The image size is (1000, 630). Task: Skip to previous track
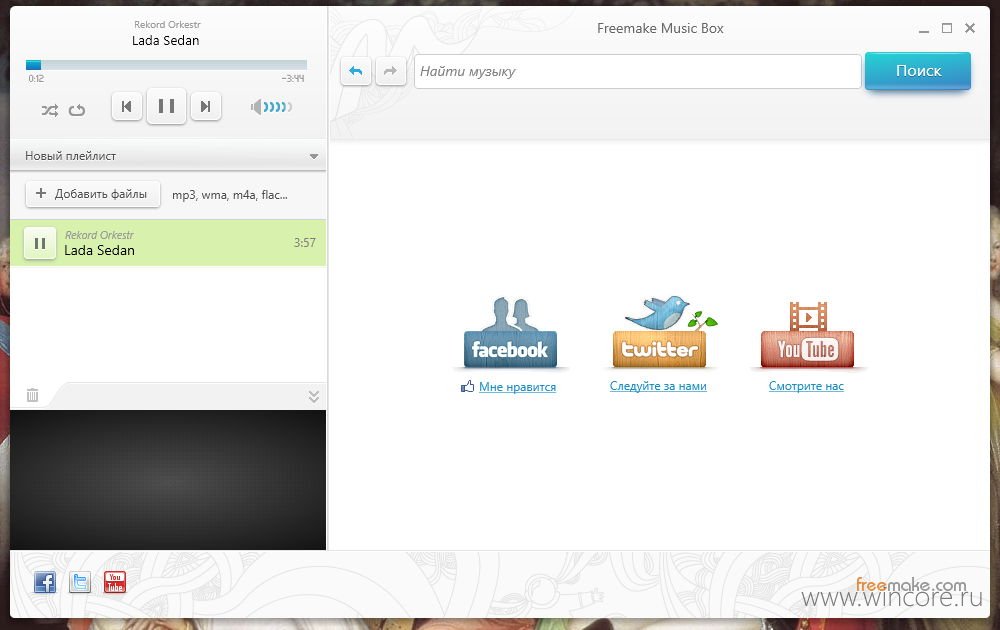tap(126, 106)
